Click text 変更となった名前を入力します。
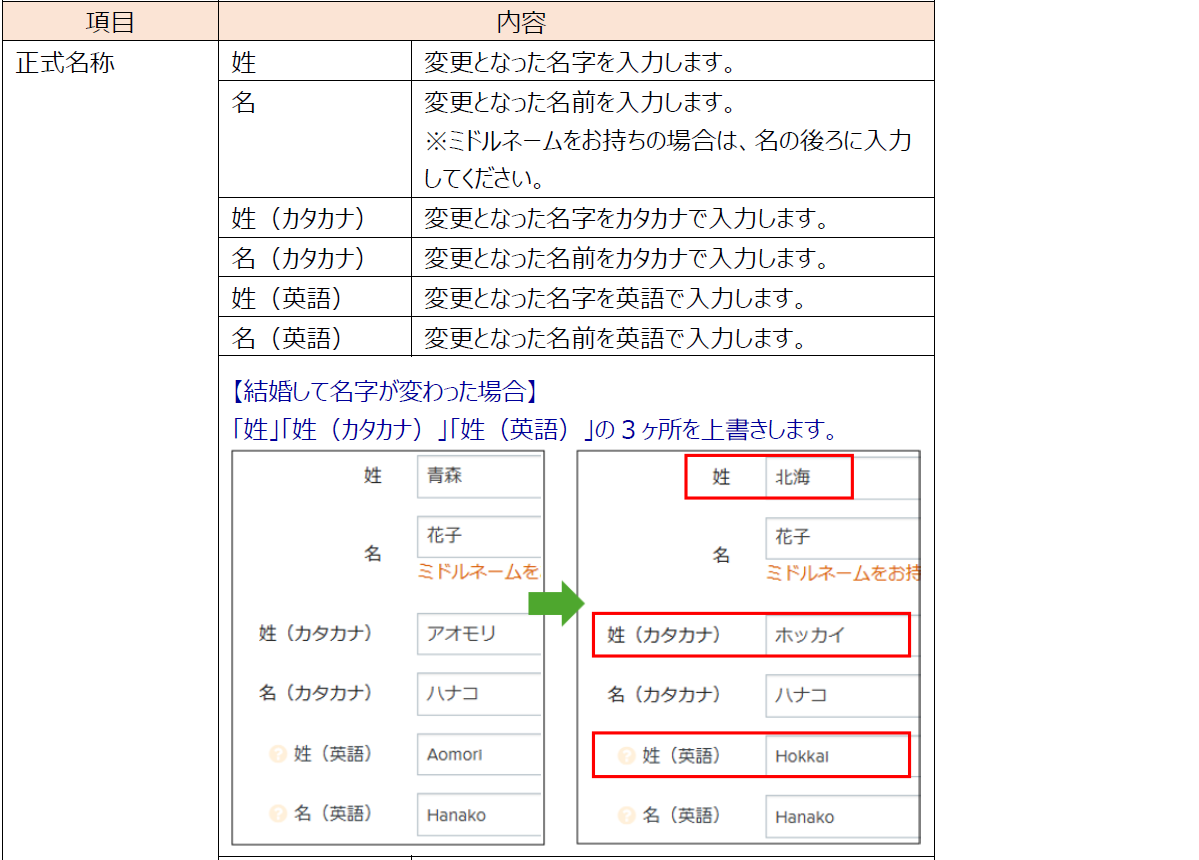Screen dimensions: 1199x860 [581, 102]
